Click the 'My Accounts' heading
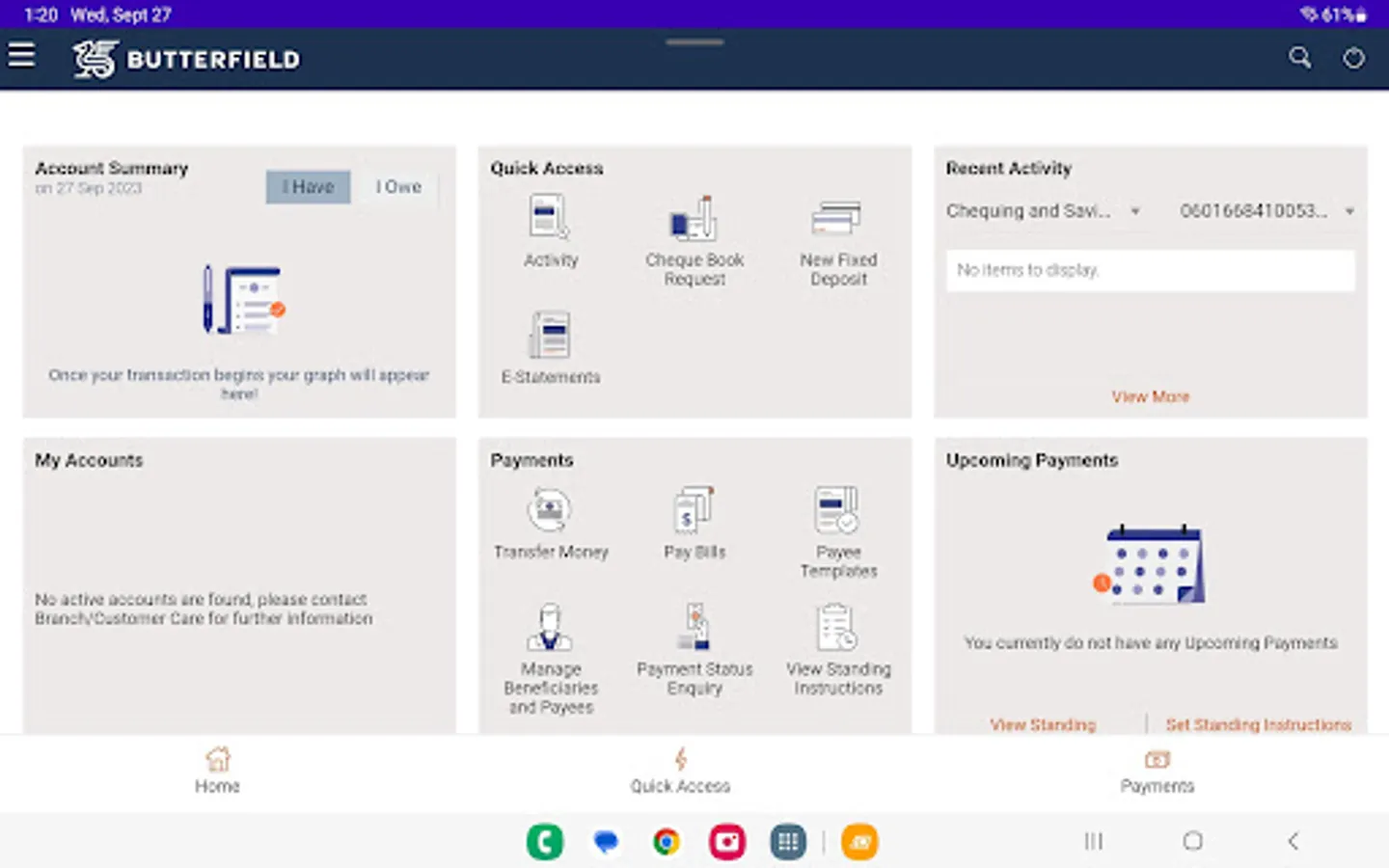Viewport: 1389px width, 868px height. tap(89, 460)
